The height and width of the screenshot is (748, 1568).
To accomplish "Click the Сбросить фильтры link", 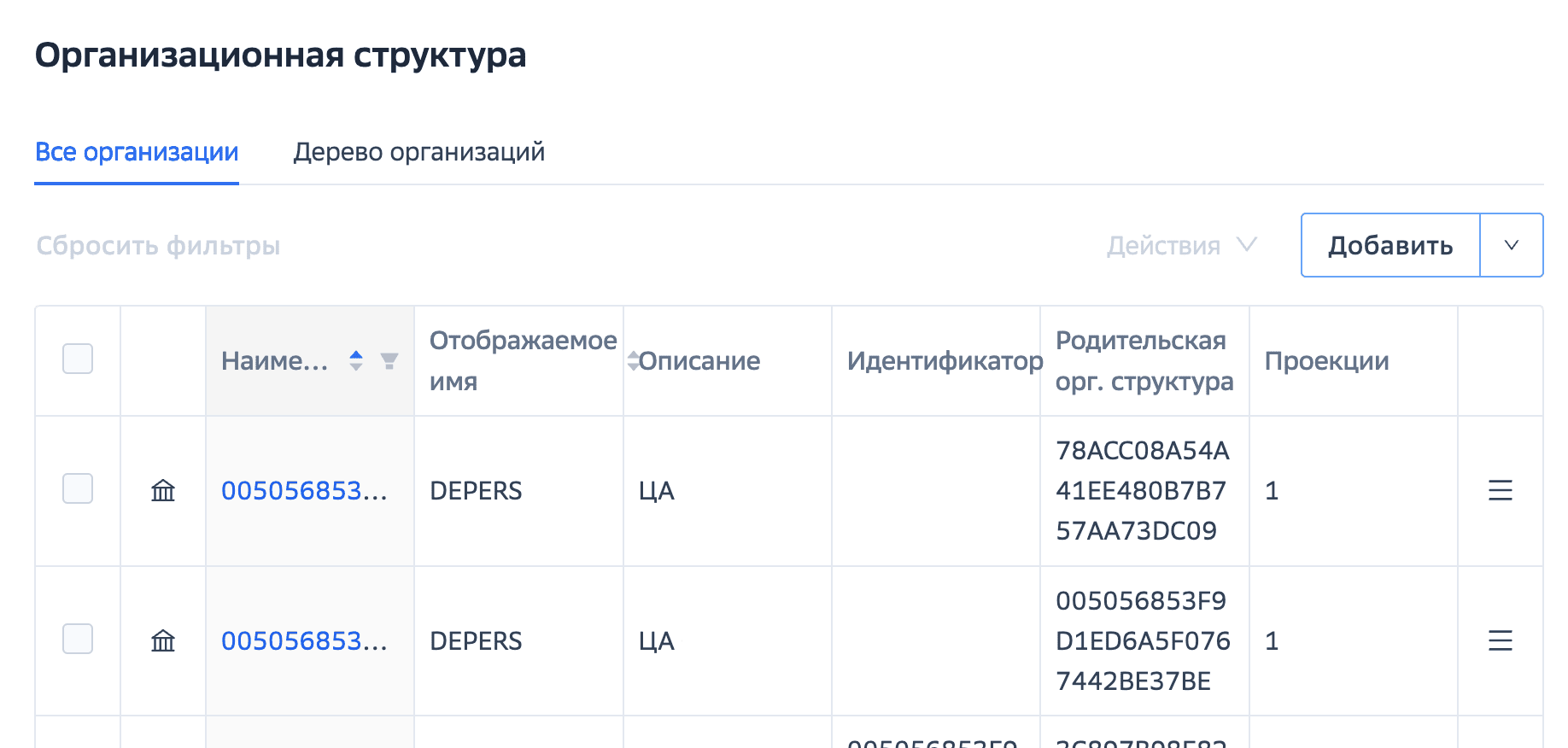I will click(x=158, y=245).
